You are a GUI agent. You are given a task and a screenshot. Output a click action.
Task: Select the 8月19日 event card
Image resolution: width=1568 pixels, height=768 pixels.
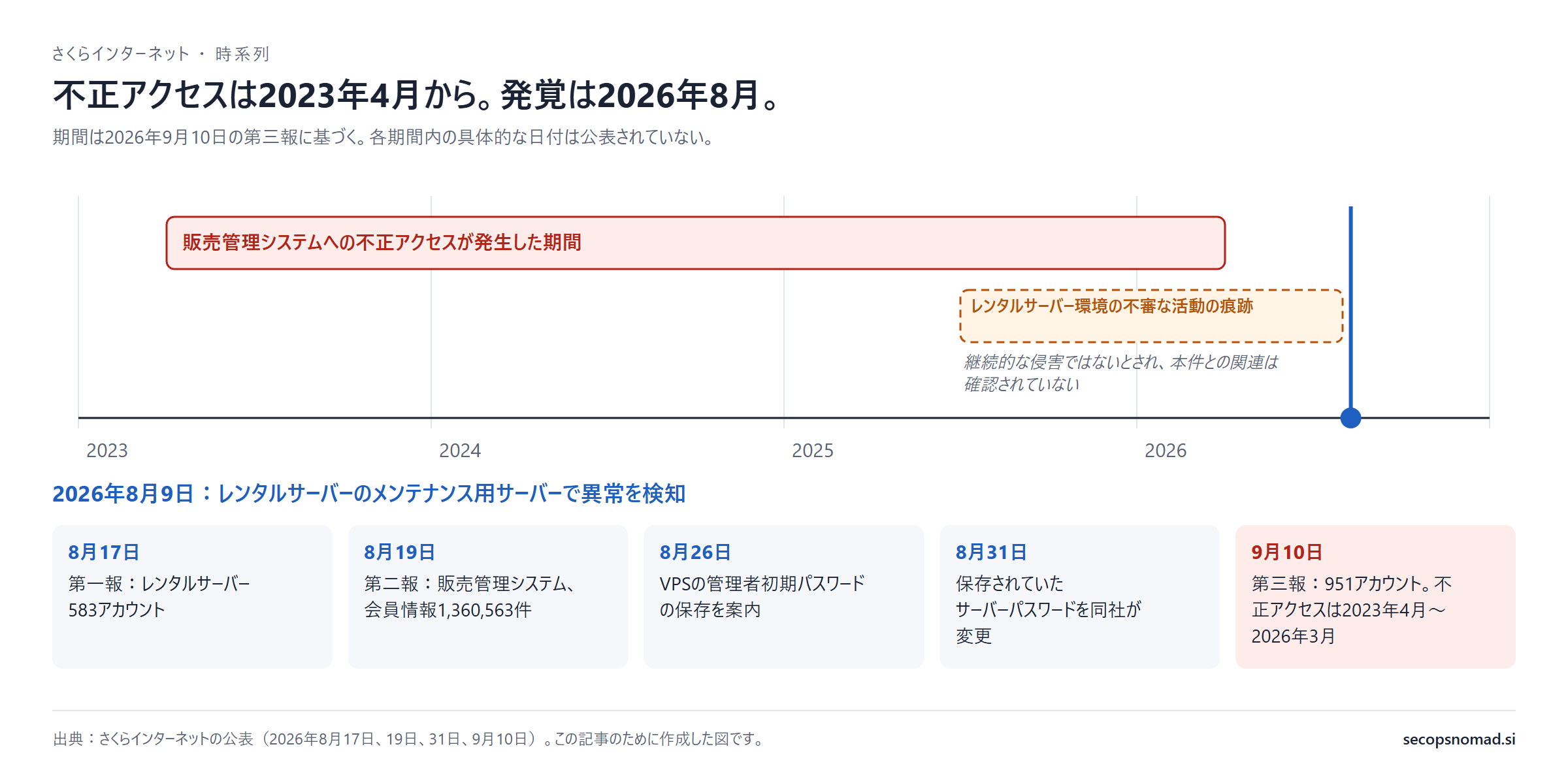pyautogui.click(x=488, y=596)
